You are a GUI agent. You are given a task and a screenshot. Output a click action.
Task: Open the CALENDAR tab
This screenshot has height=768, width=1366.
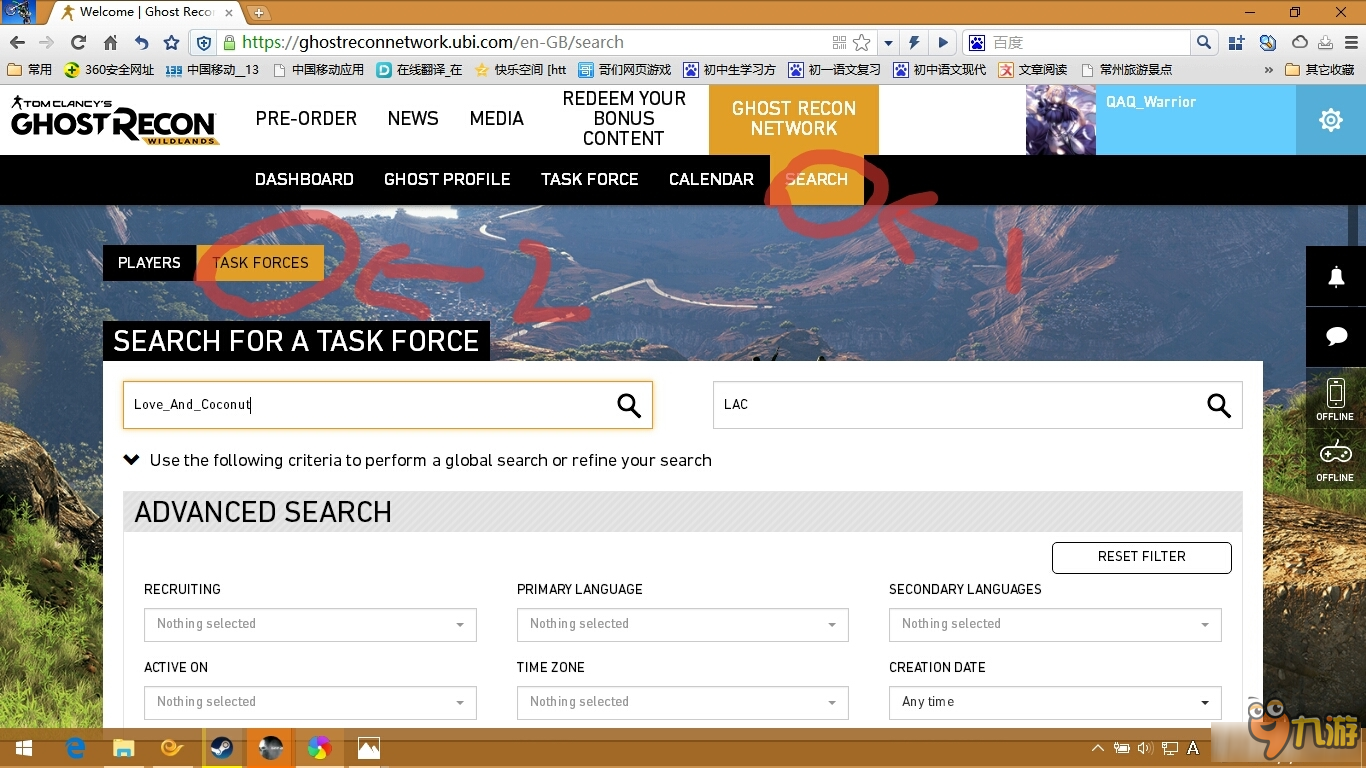[x=711, y=180]
